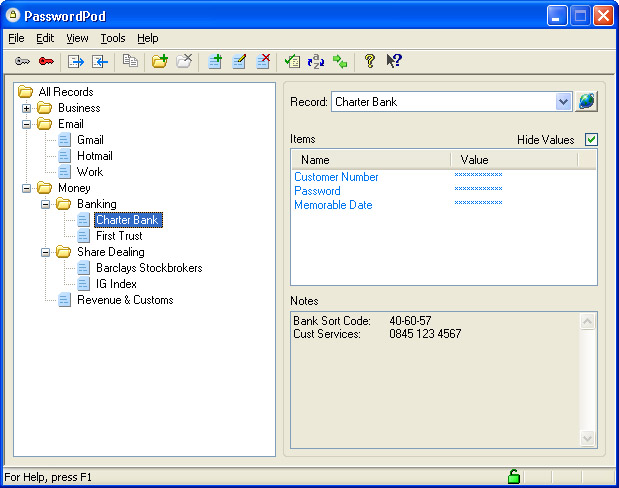Screen dimensions: 619x488
Task: Click the Value column header
Action: [x=514, y=160]
